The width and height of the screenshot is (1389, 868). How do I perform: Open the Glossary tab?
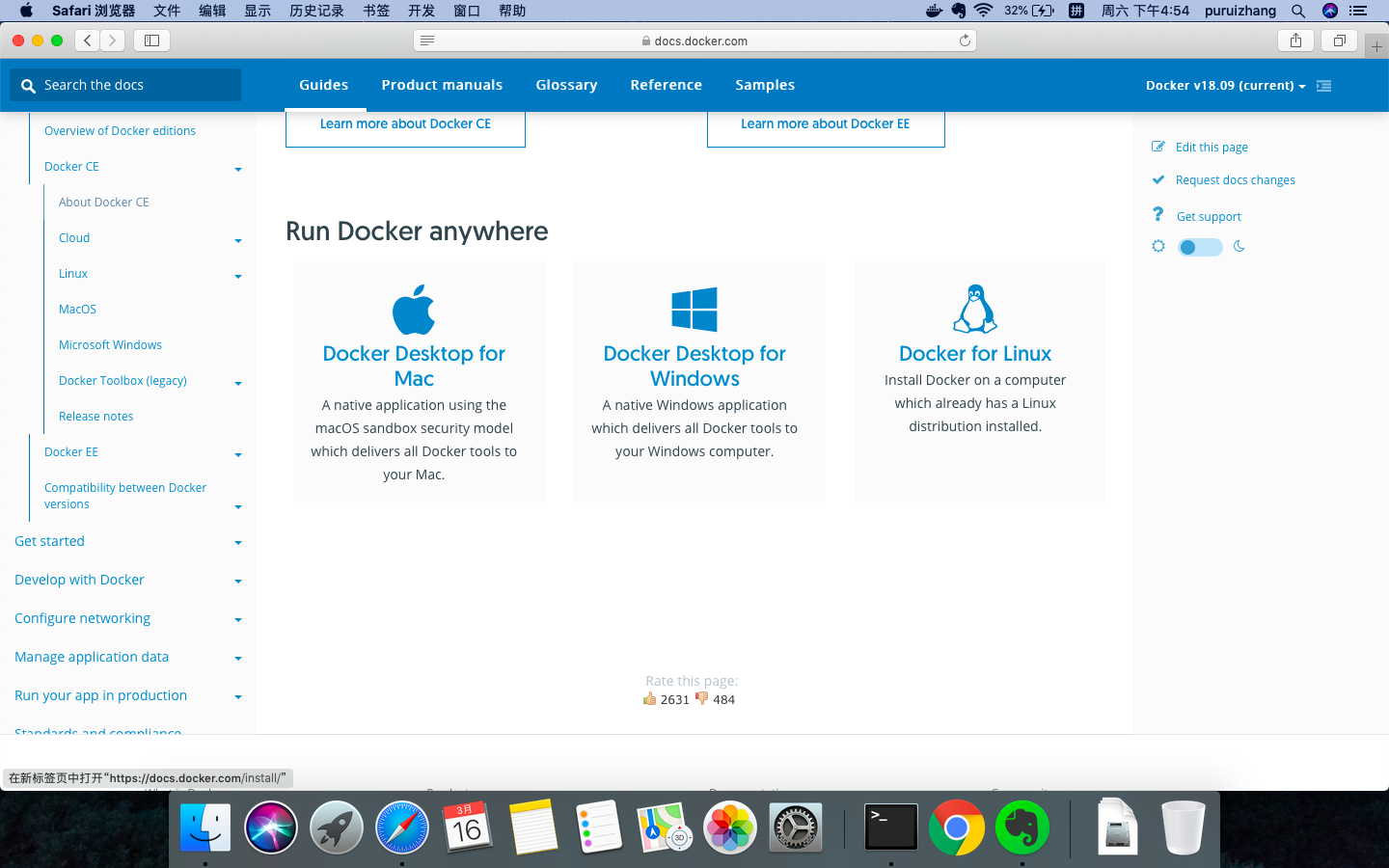tap(566, 85)
